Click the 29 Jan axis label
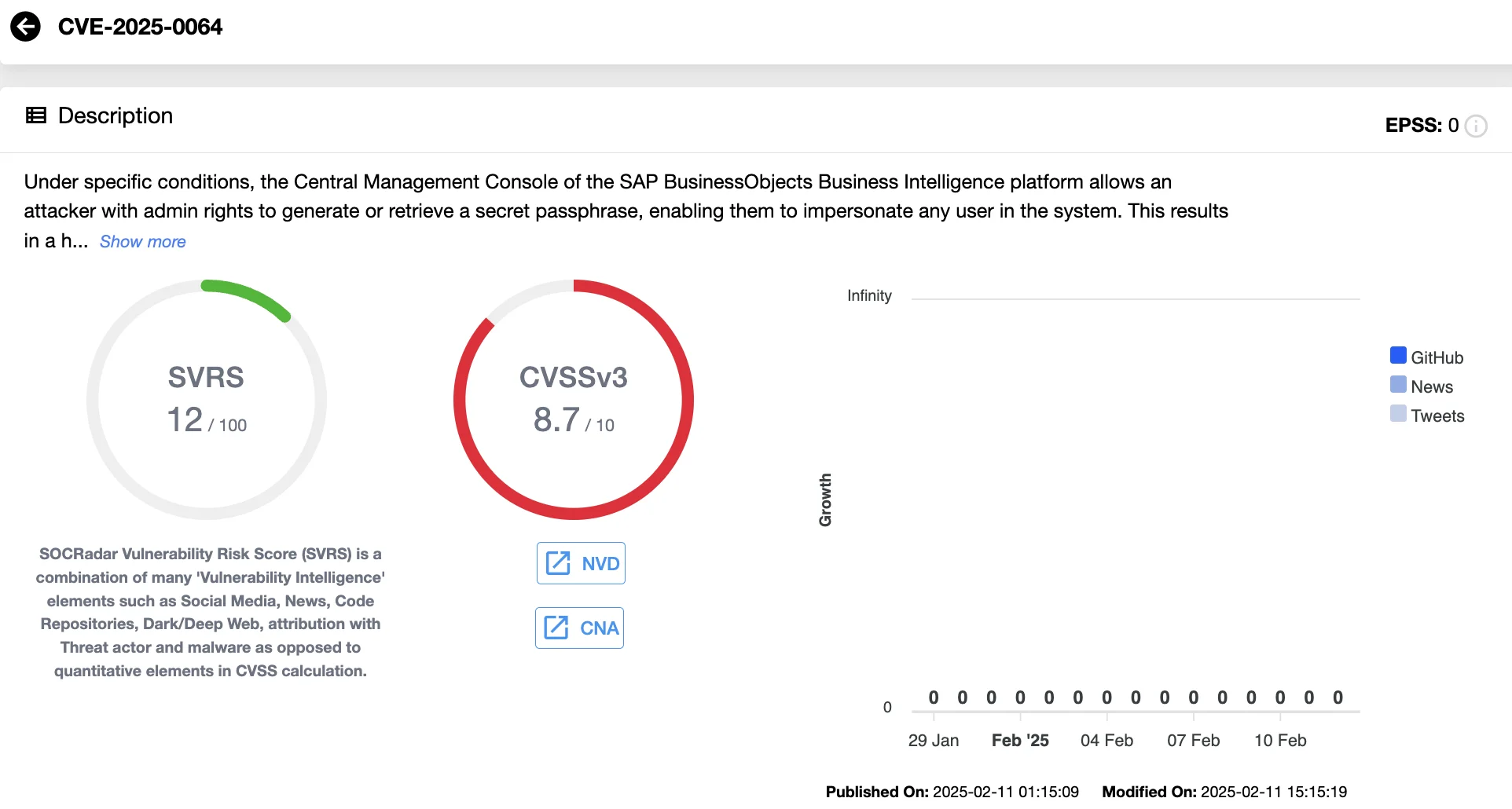The height and width of the screenshot is (809, 1512). click(934, 740)
